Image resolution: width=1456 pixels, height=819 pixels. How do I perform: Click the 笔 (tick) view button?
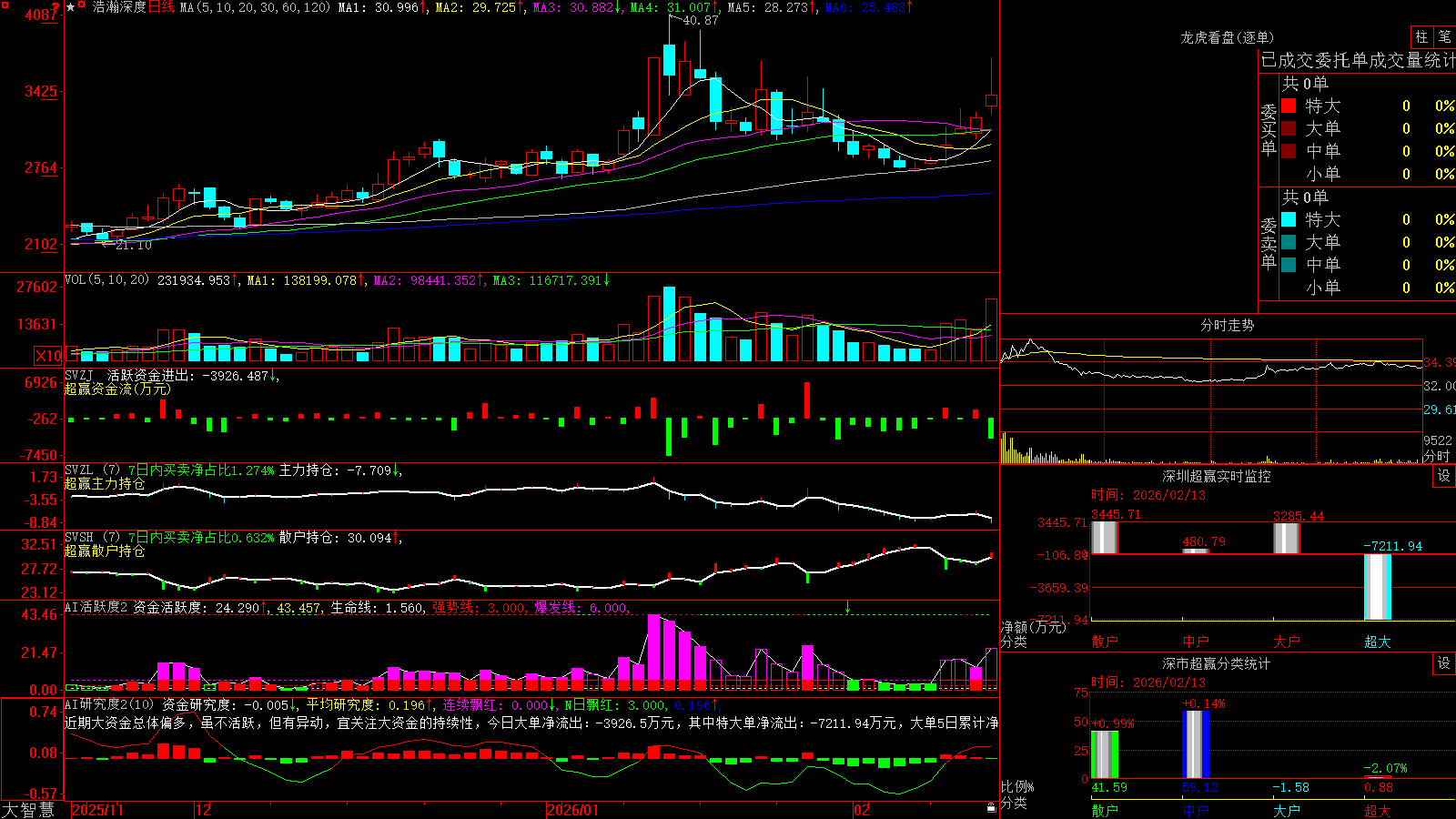coord(1445,37)
